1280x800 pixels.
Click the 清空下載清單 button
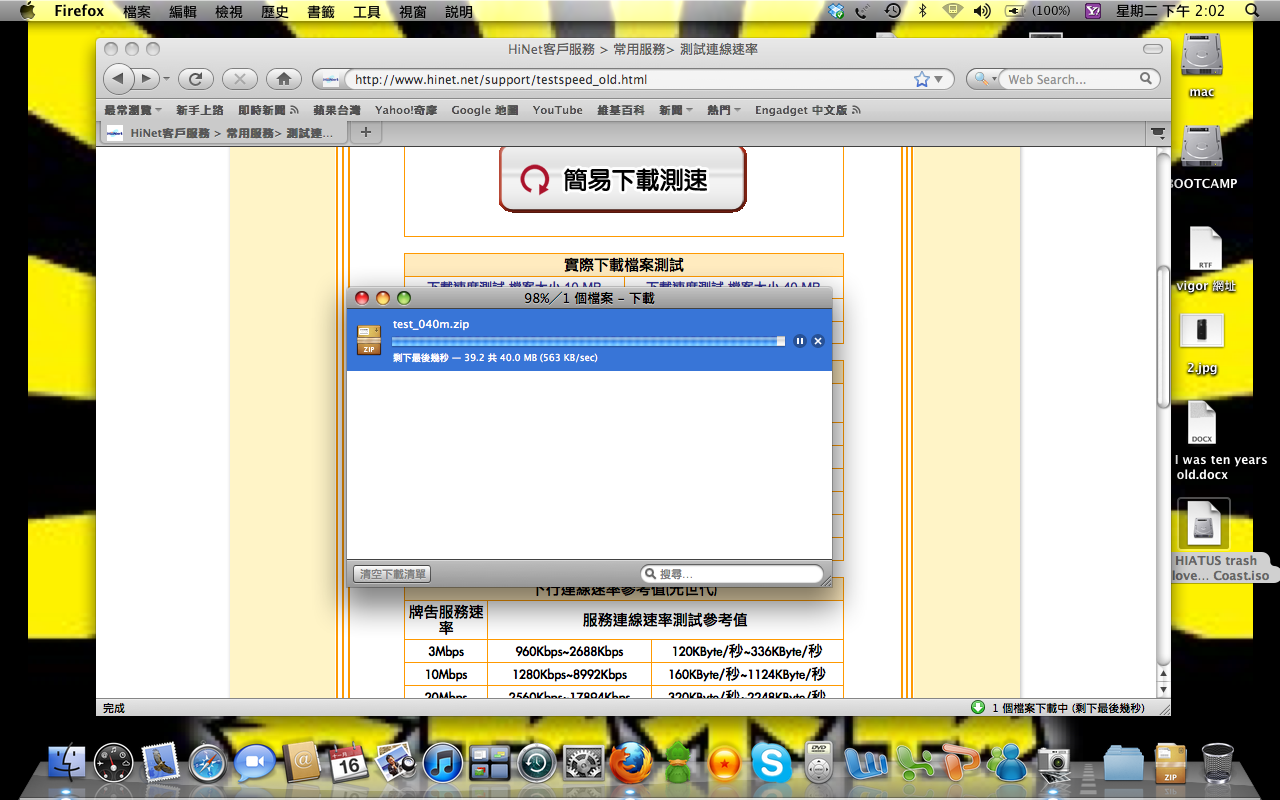pos(392,574)
